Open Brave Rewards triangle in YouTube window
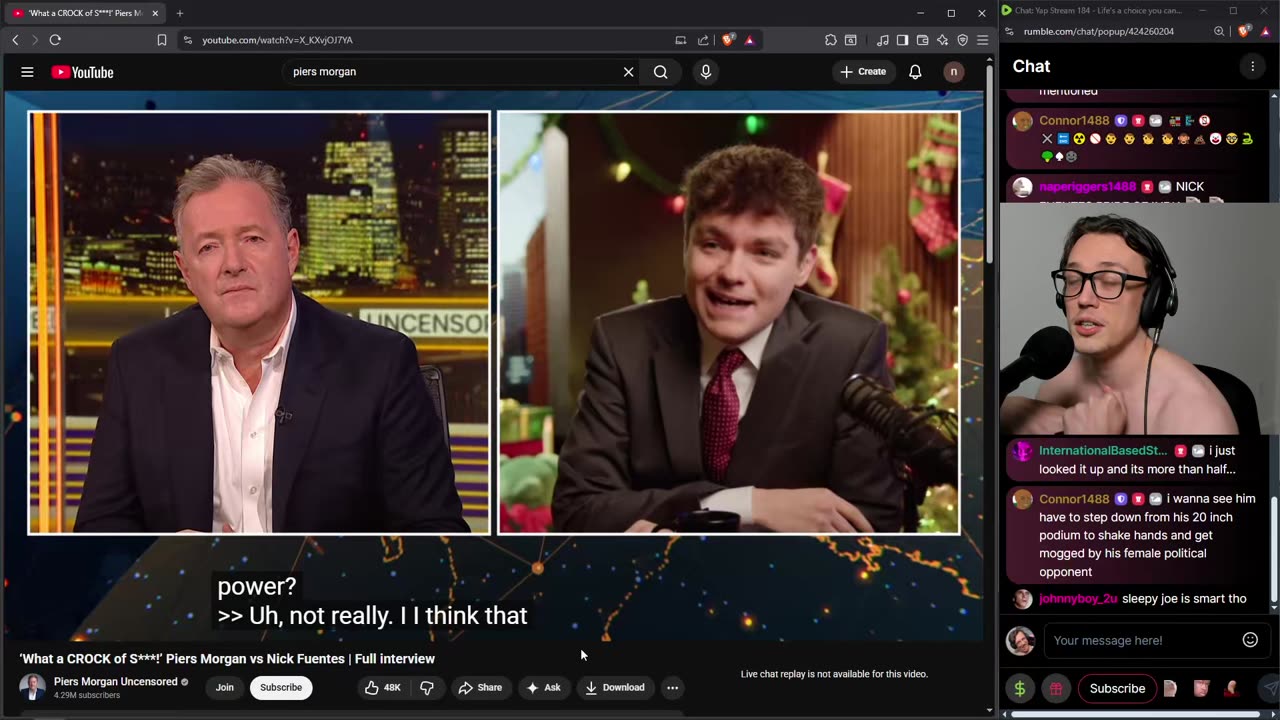The width and height of the screenshot is (1280, 720). [x=749, y=40]
